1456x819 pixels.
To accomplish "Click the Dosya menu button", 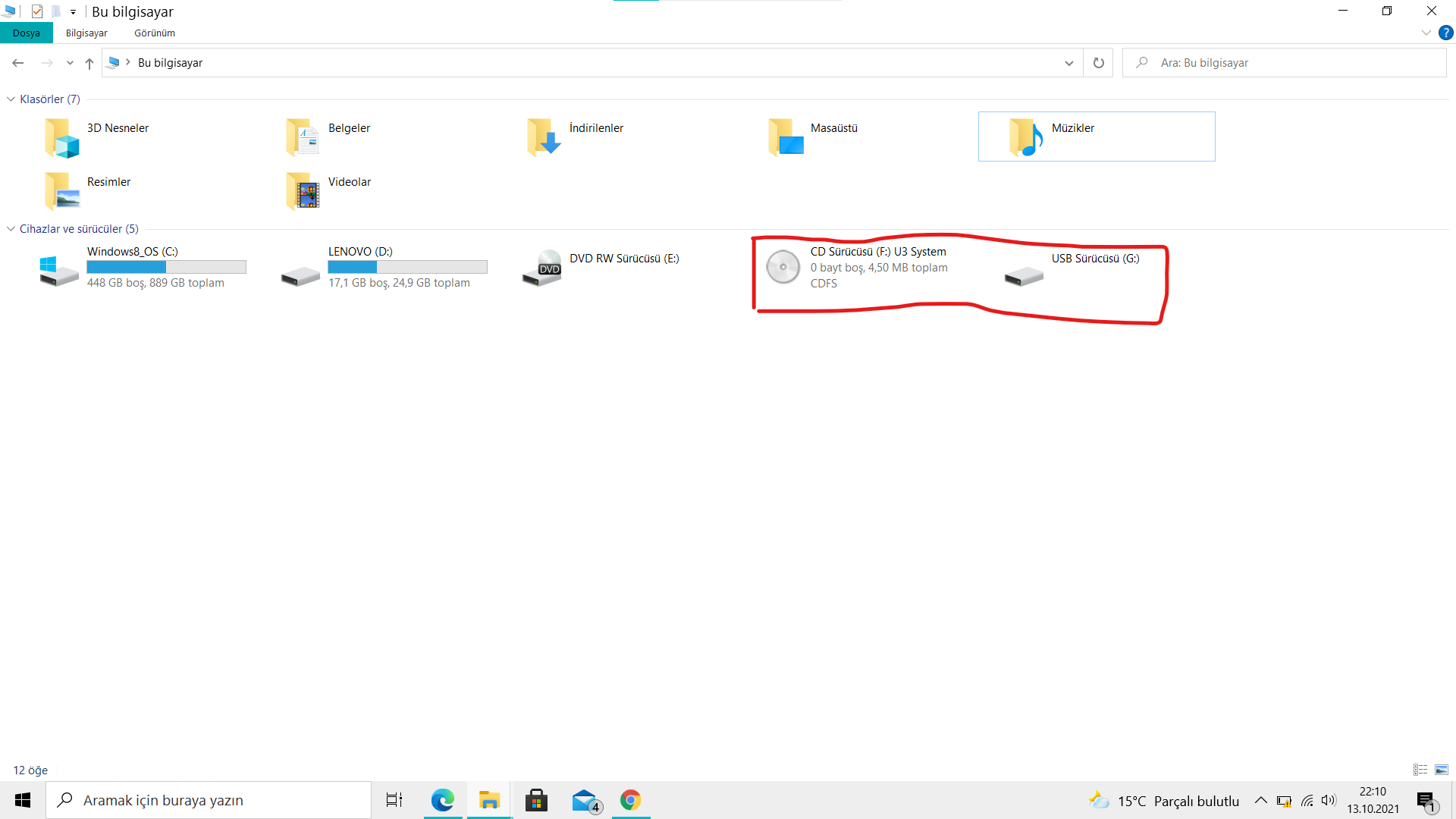I will (x=27, y=33).
